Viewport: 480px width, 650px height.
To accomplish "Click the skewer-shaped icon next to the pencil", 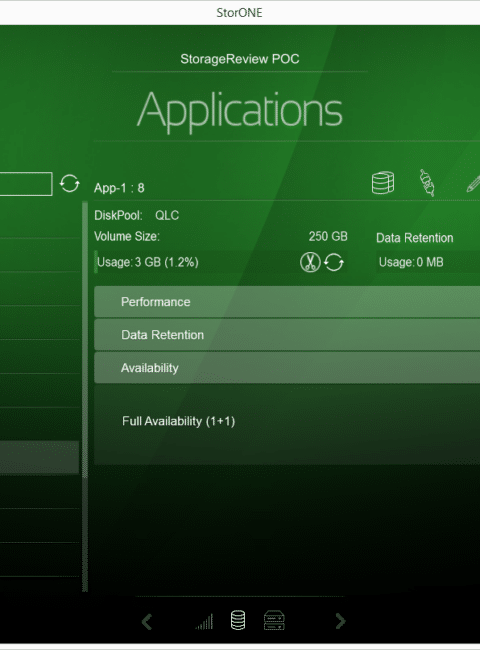I will pos(427,182).
